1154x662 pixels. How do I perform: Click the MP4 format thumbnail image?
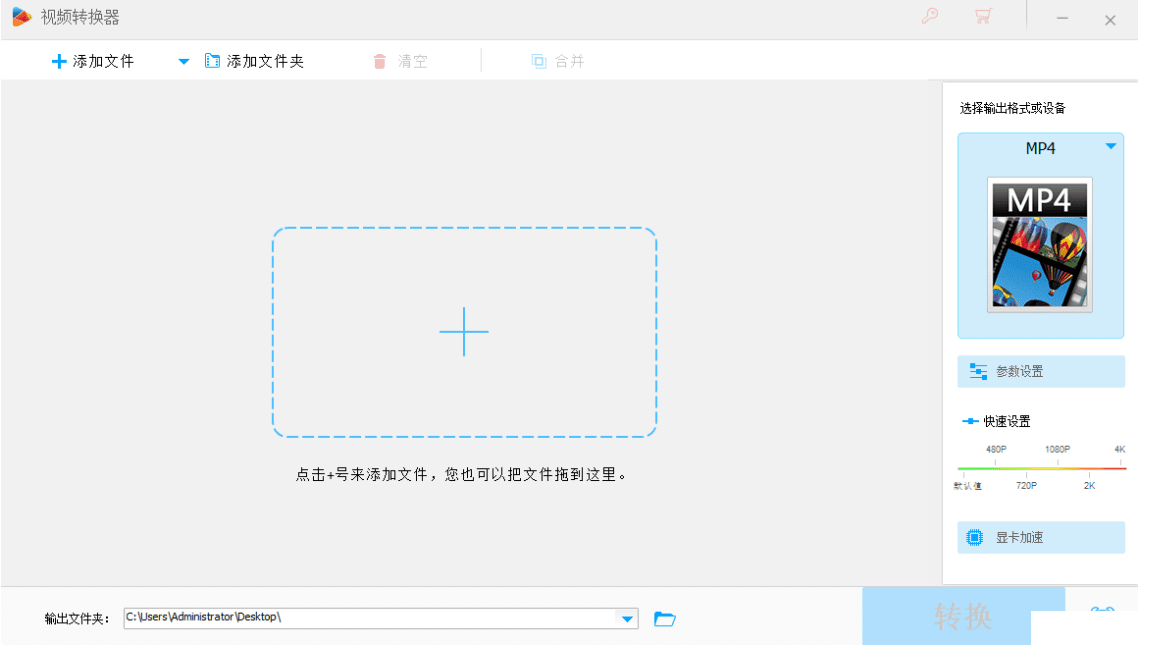pyautogui.click(x=1039, y=244)
